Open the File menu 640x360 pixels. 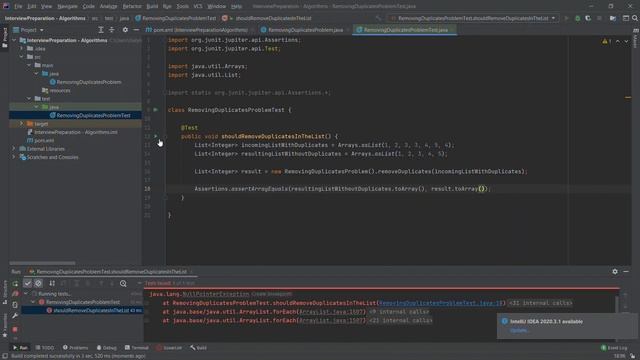[18, 6]
